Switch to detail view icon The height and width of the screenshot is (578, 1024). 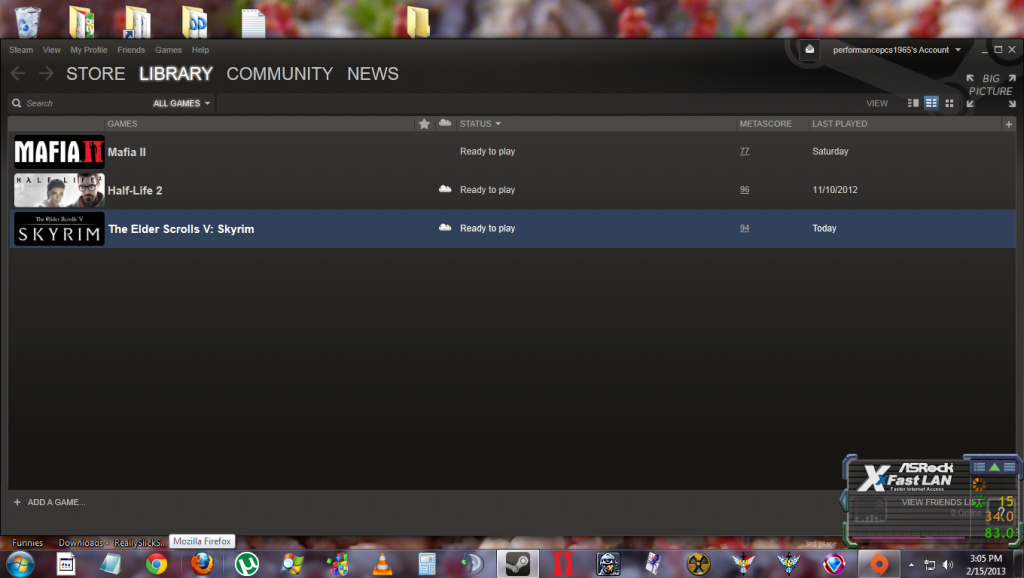(913, 103)
